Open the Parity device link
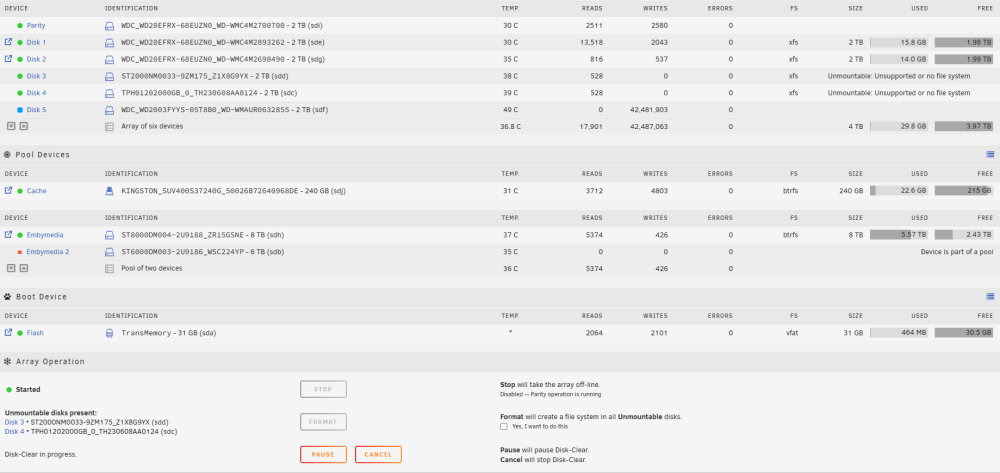Viewport: 1000px width, 473px height. coord(36,25)
